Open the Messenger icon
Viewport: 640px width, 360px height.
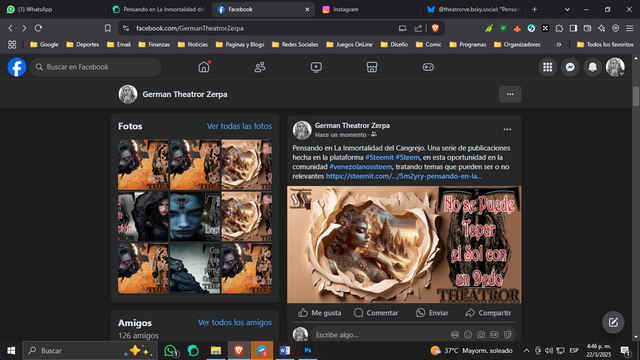click(570, 67)
